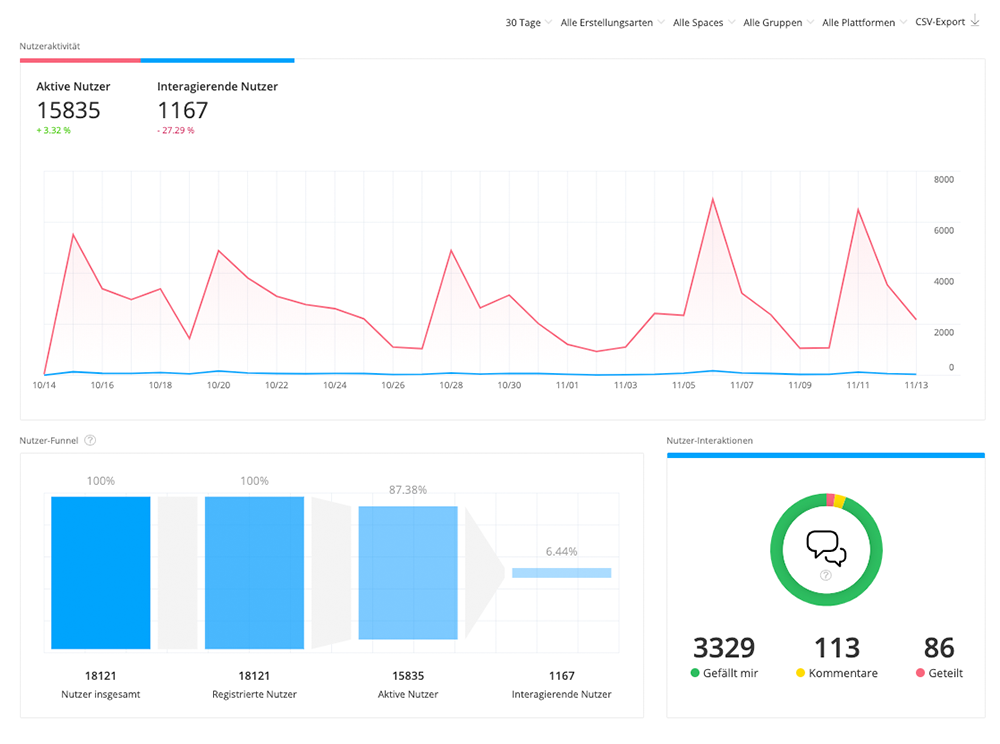Open the Alle Plattformen dropdown
This screenshot has height=744, width=1000.
(864, 22)
